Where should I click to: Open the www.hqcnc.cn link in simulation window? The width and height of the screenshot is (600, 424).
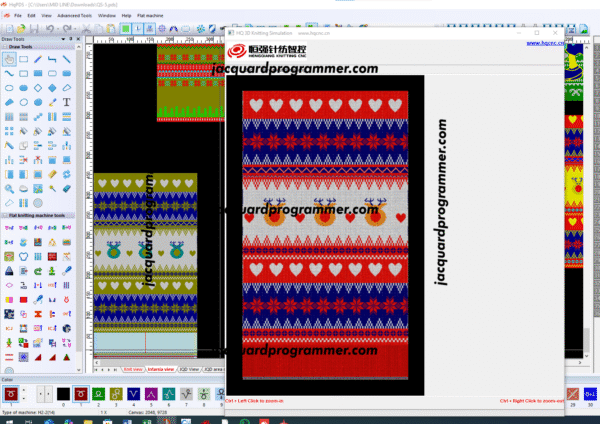pyautogui.click(x=548, y=43)
